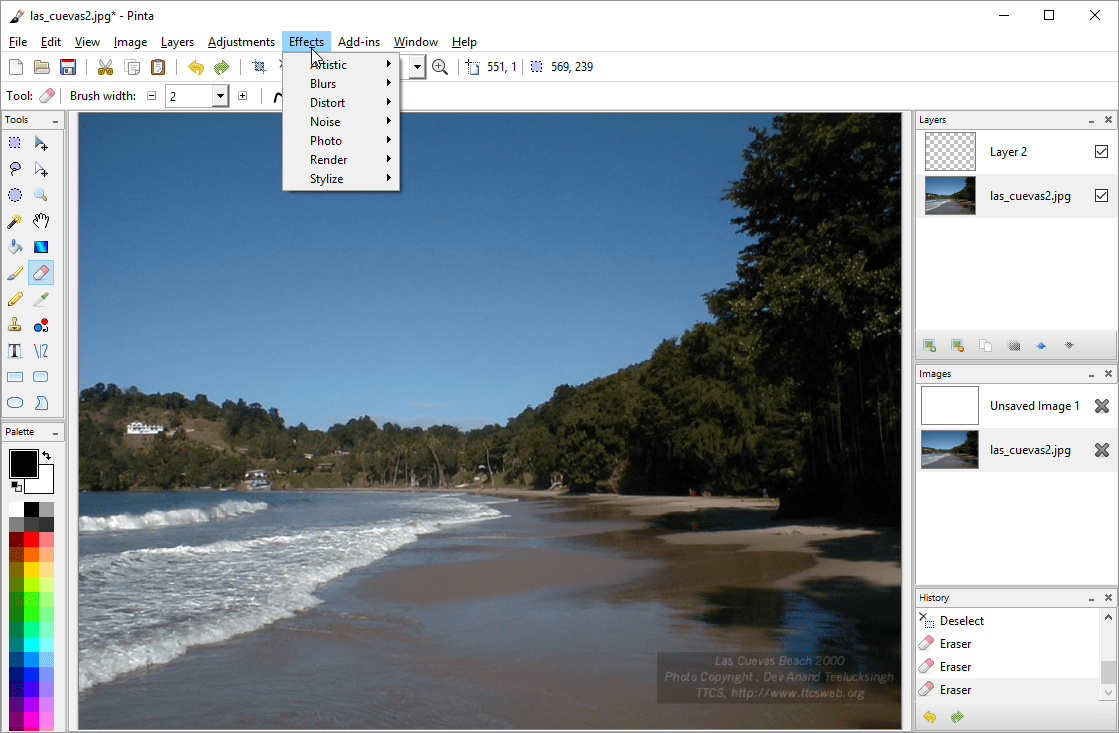Open the Layers menu in menu bar

(x=177, y=42)
